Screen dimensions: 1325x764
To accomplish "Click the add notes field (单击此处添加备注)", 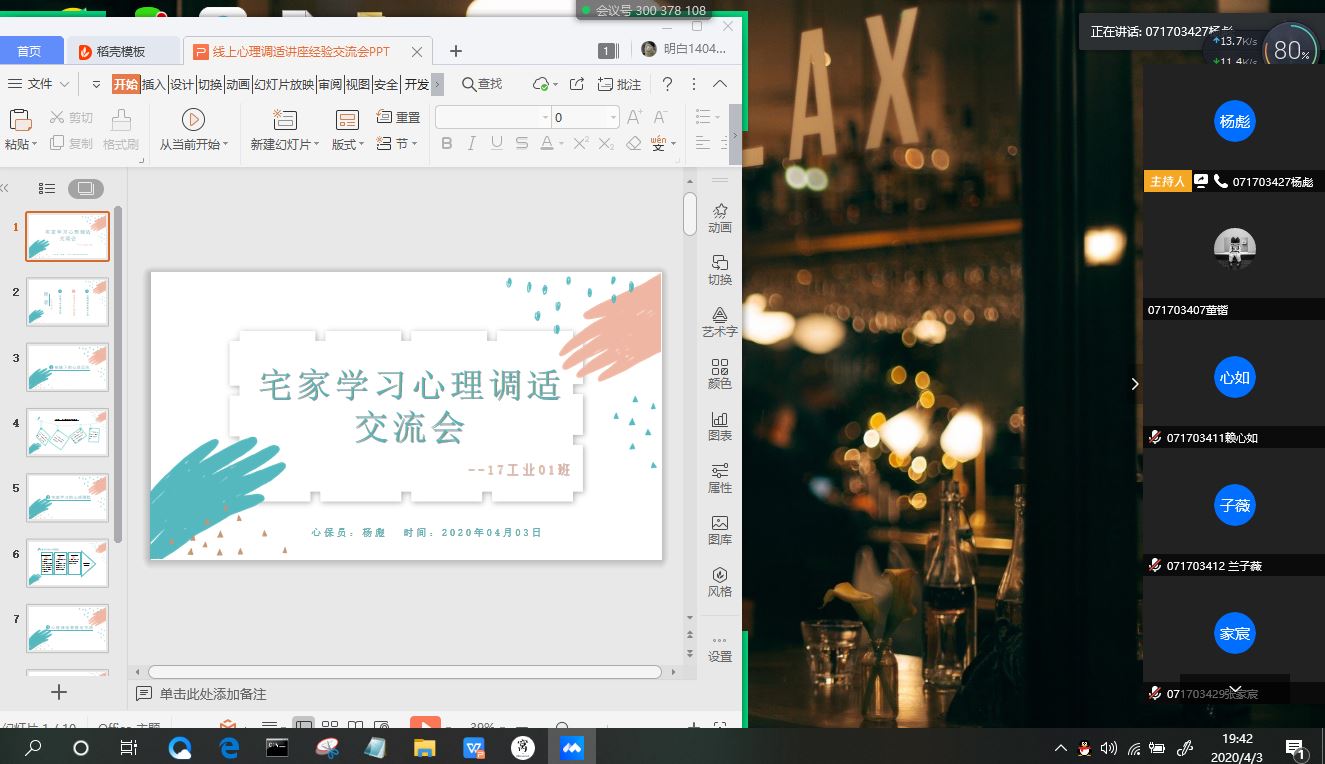I will click(213, 693).
